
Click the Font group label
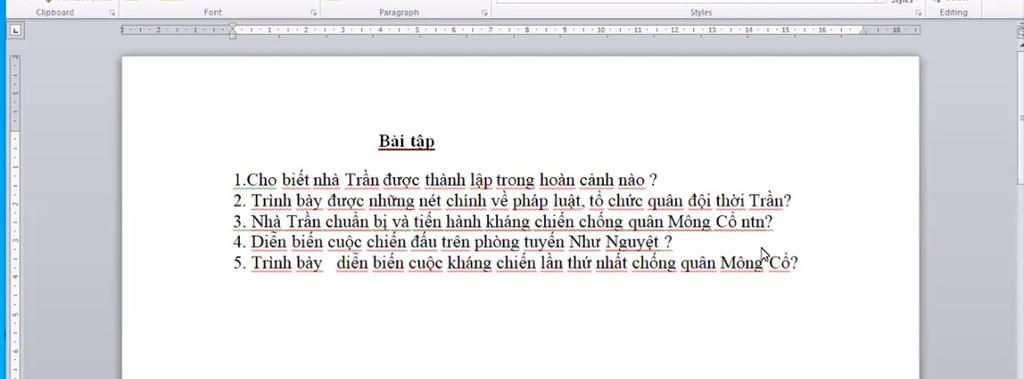212,12
